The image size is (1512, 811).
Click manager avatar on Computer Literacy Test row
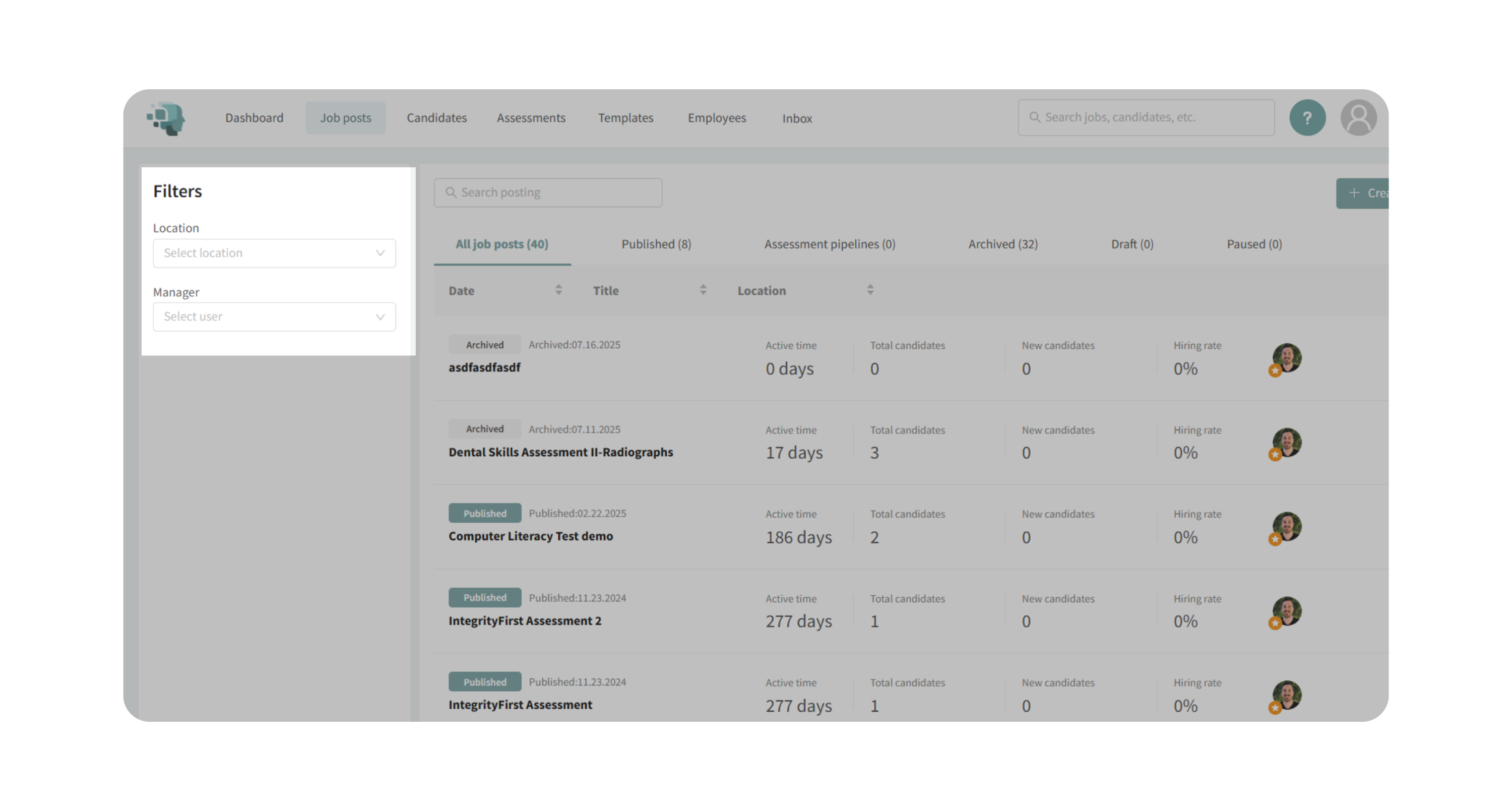click(1287, 526)
